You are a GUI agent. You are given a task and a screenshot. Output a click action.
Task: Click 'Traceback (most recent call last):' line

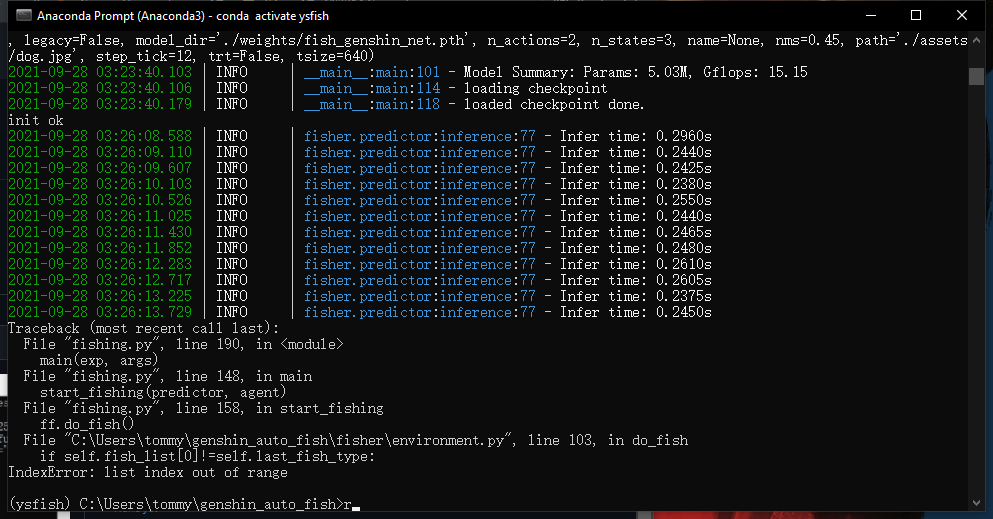click(x=143, y=328)
